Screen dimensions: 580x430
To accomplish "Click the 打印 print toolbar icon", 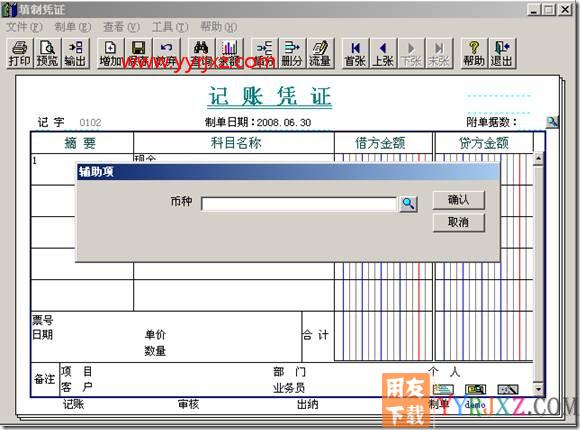I will point(19,54).
